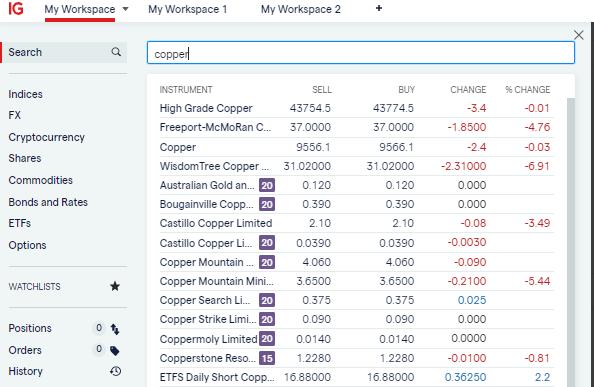Open the My Workspace dropdown arrow
Screen dimensions: 594x387
click(125, 9)
